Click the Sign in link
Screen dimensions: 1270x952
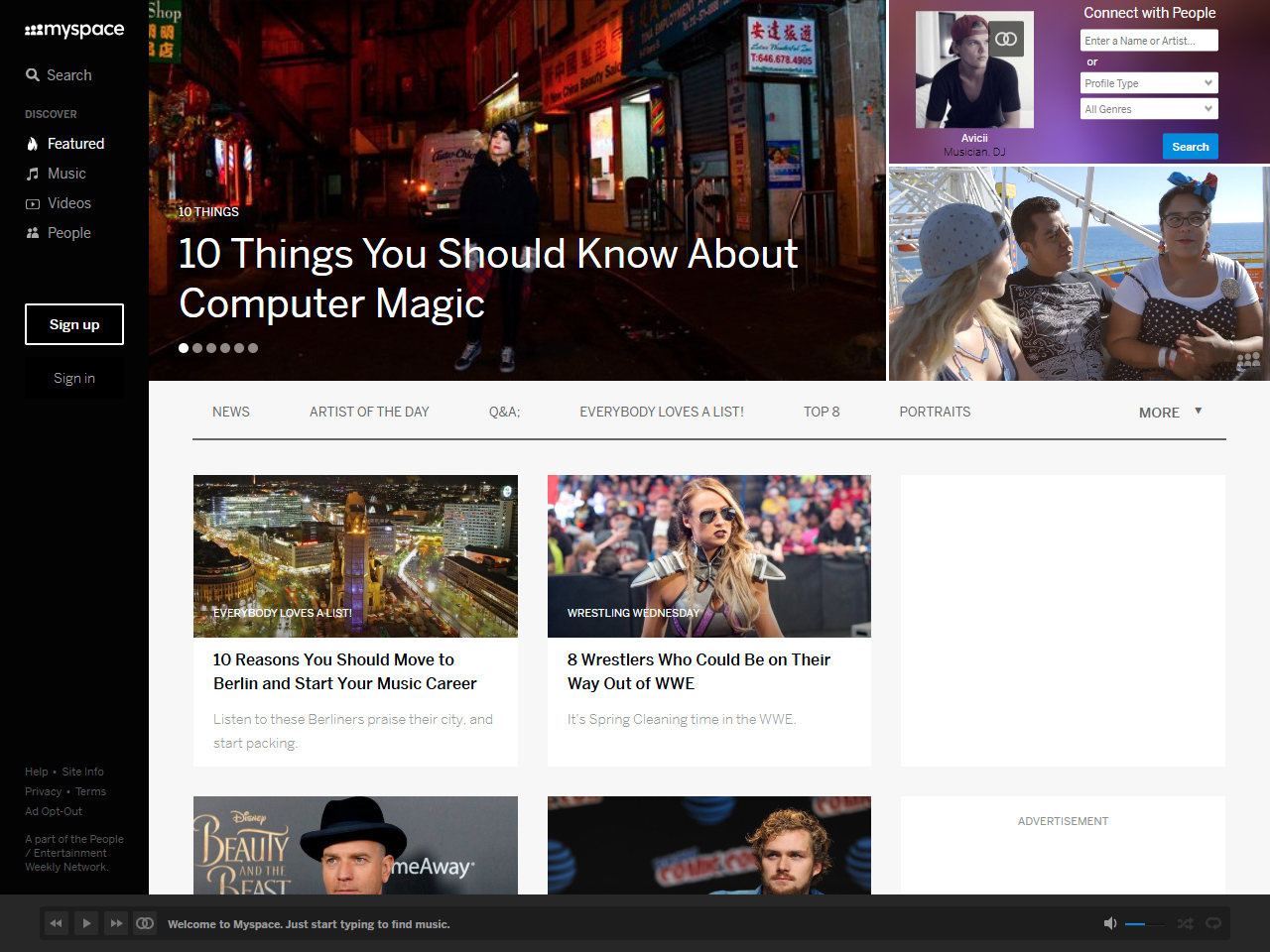[x=74, y=378]
